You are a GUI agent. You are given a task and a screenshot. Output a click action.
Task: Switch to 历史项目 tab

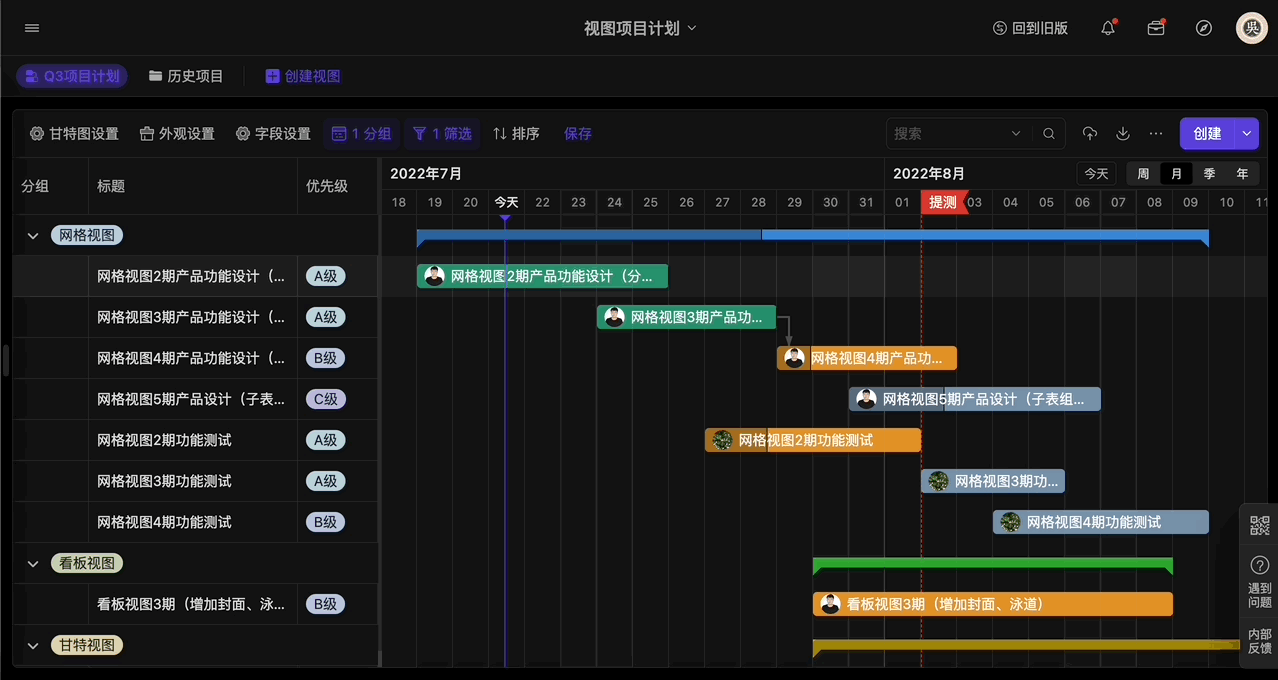[186, 76]
